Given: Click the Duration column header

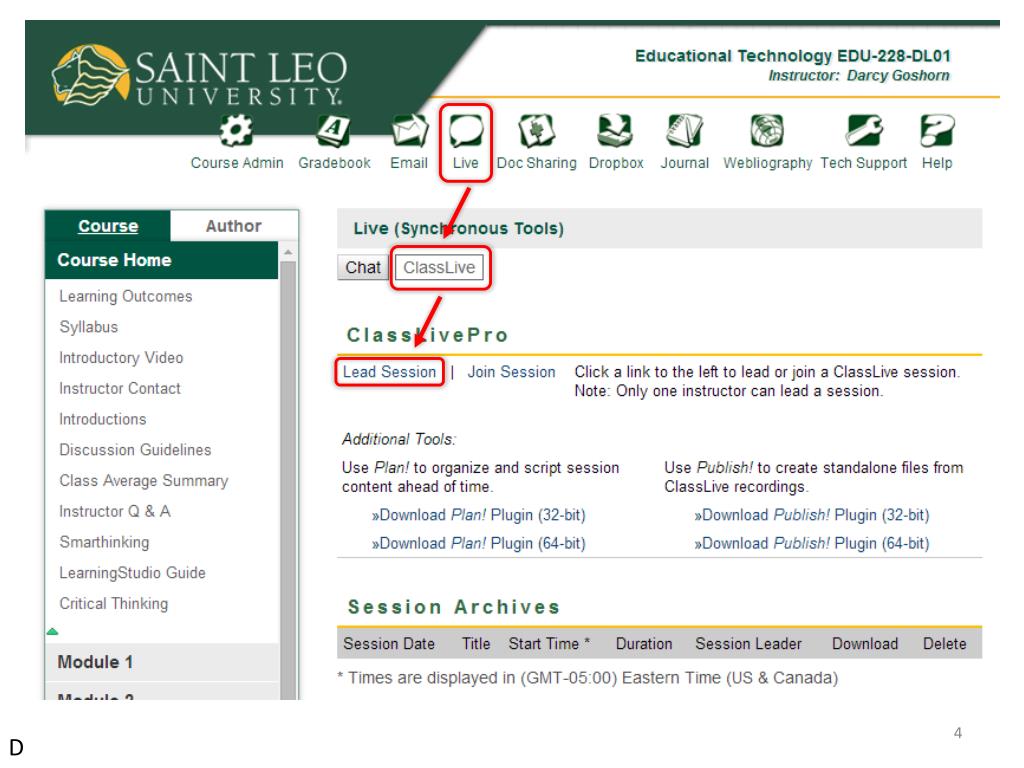Looking at the screenshot, I should coord(644,644).
